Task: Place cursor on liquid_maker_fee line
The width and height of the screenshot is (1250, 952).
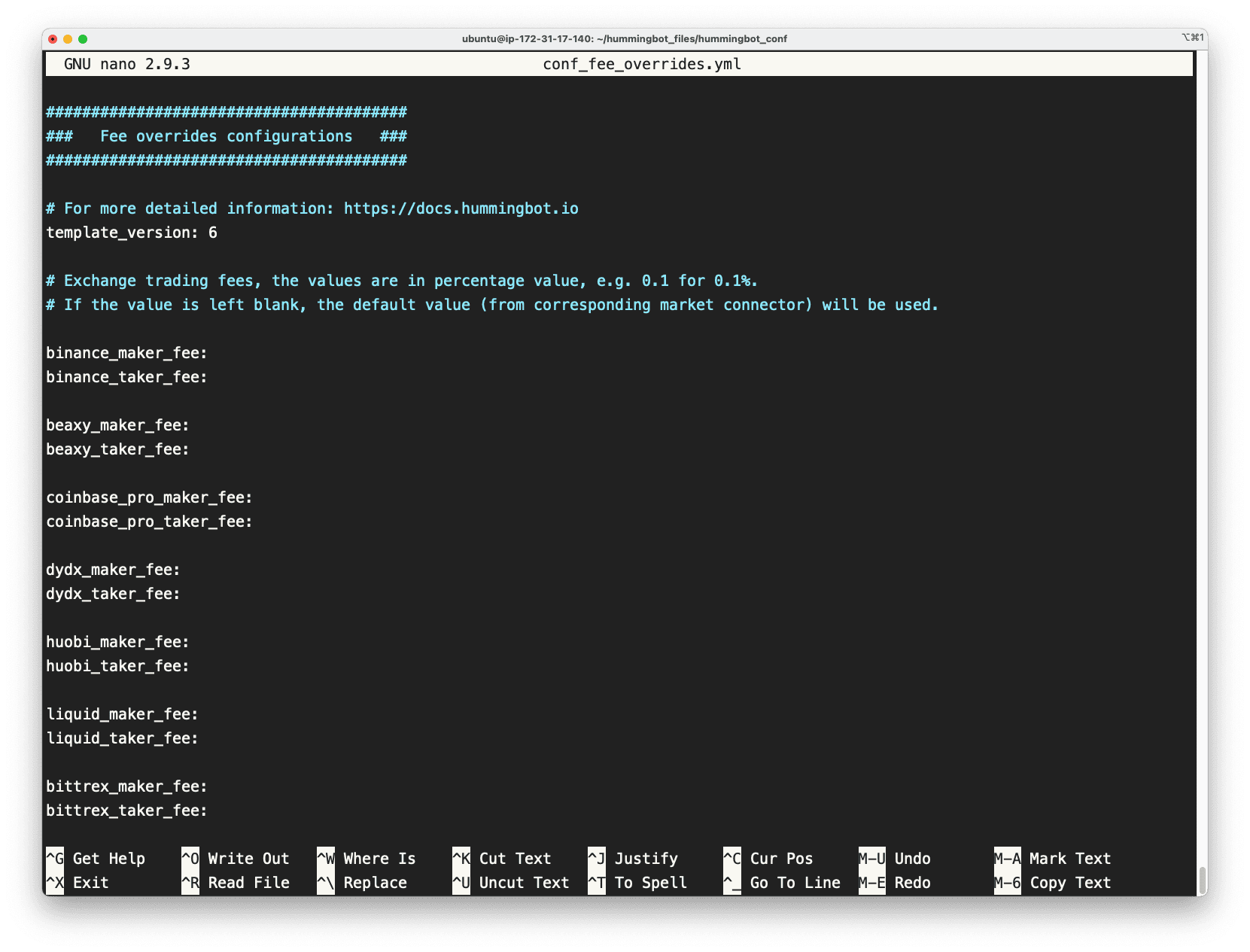Action: [x=122, y=714]
